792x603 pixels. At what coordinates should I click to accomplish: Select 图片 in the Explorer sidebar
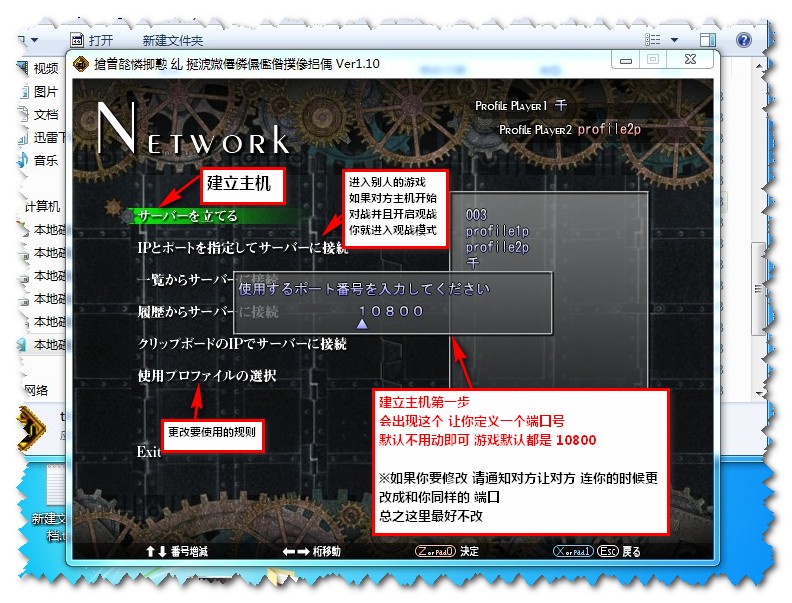click(45, 91)
